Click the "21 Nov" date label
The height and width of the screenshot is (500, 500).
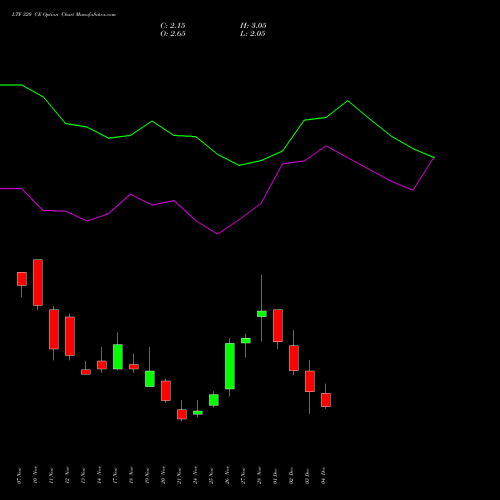[x=179, y=476]
